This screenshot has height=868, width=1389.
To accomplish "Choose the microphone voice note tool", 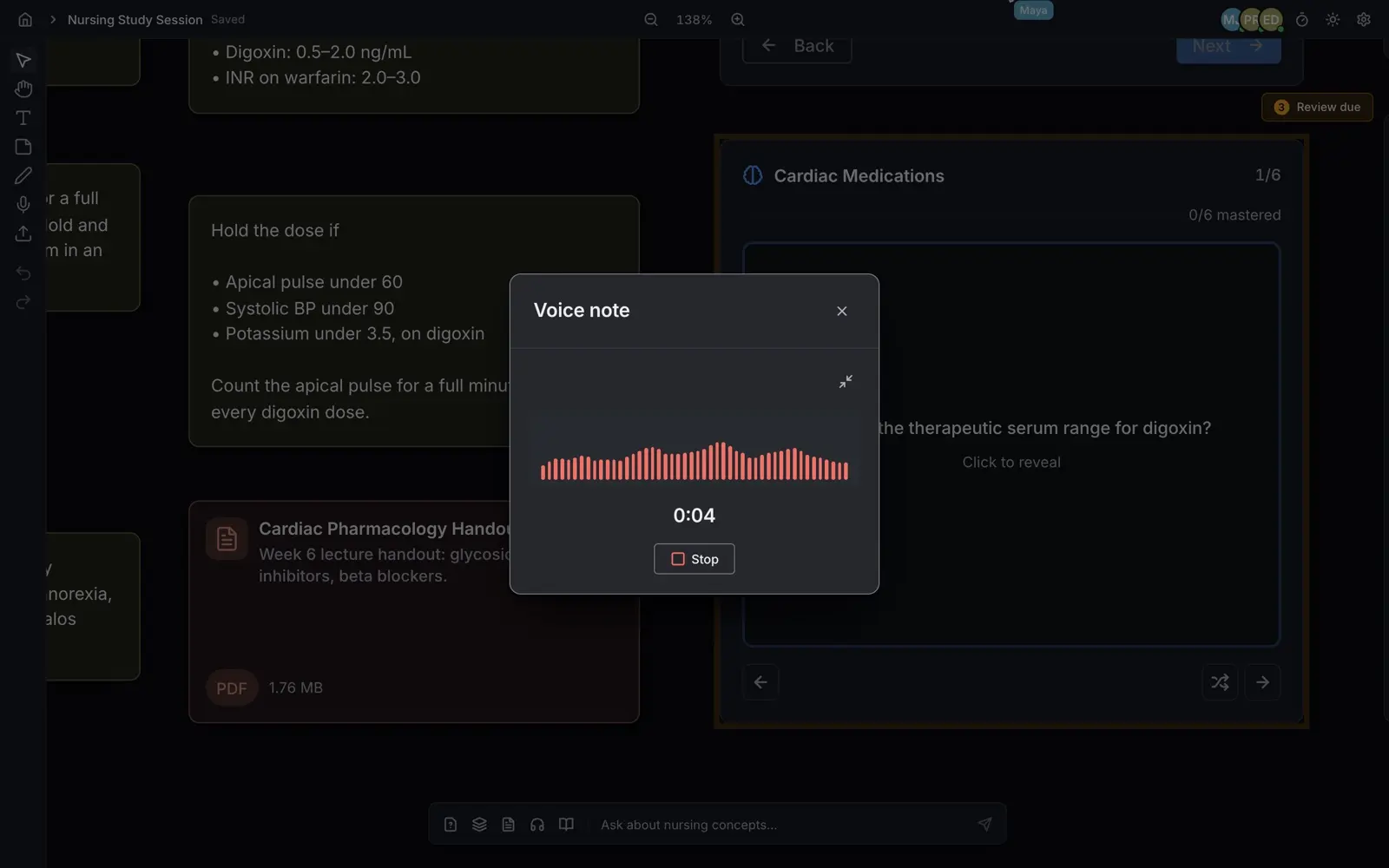I will point(23,204).
